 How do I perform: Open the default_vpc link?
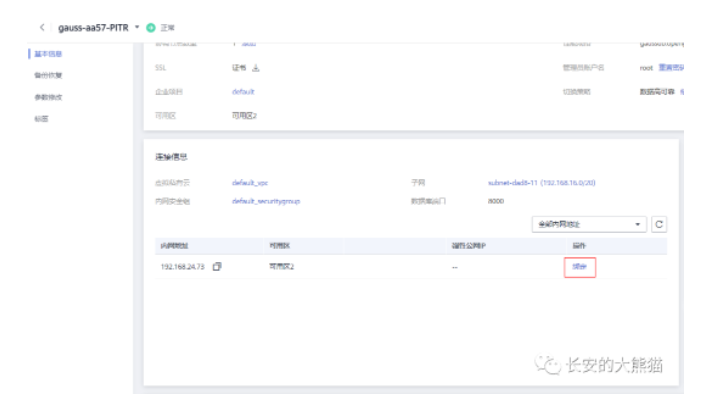point(250,183)
